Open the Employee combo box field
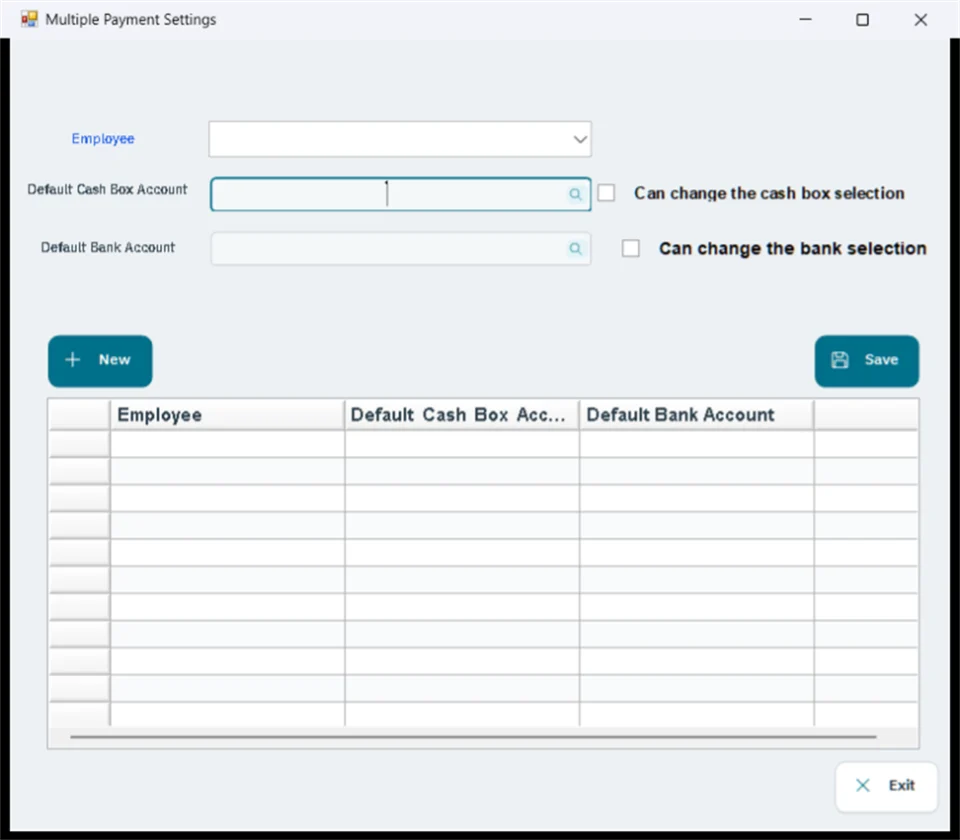Image resolution: width=960 pixels, height=840 pixels. pyautogui.click(x=400, y=139)
